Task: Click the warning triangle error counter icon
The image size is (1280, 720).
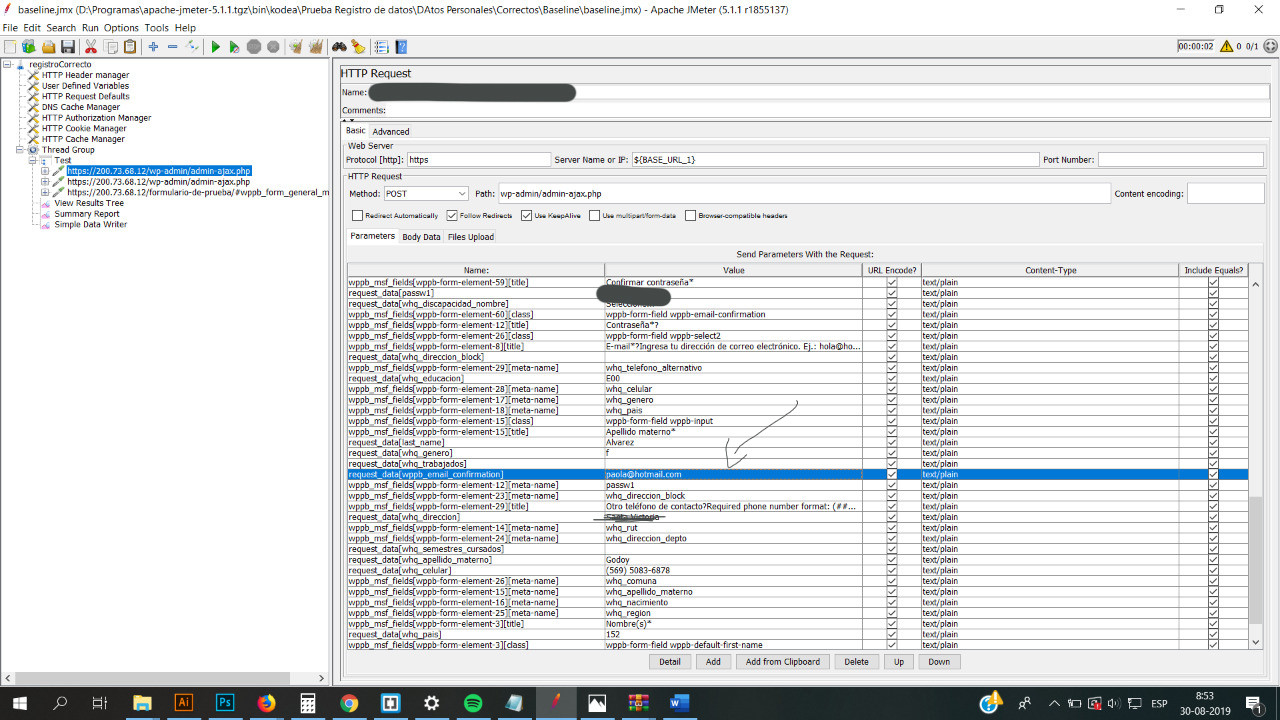Action: pos(1226,46)
